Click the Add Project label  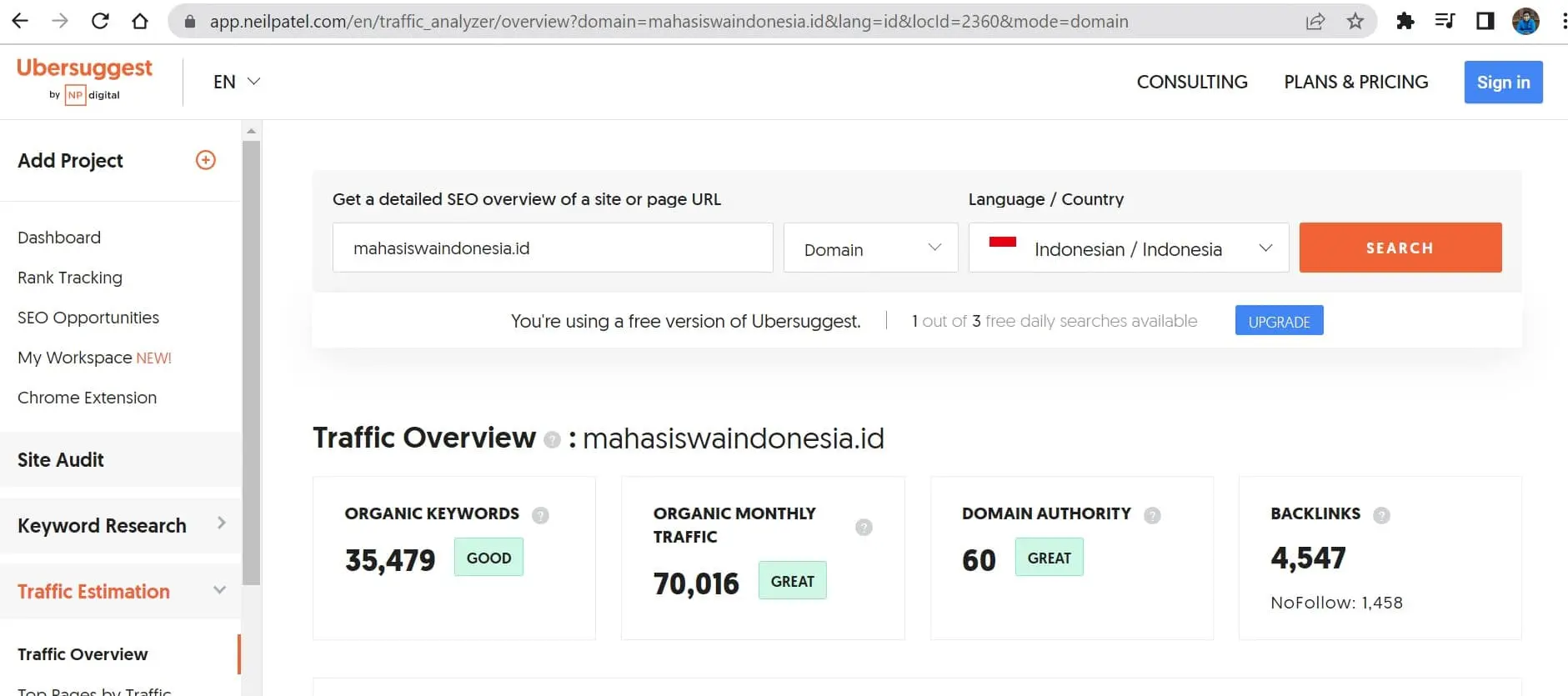coord(70,161)
